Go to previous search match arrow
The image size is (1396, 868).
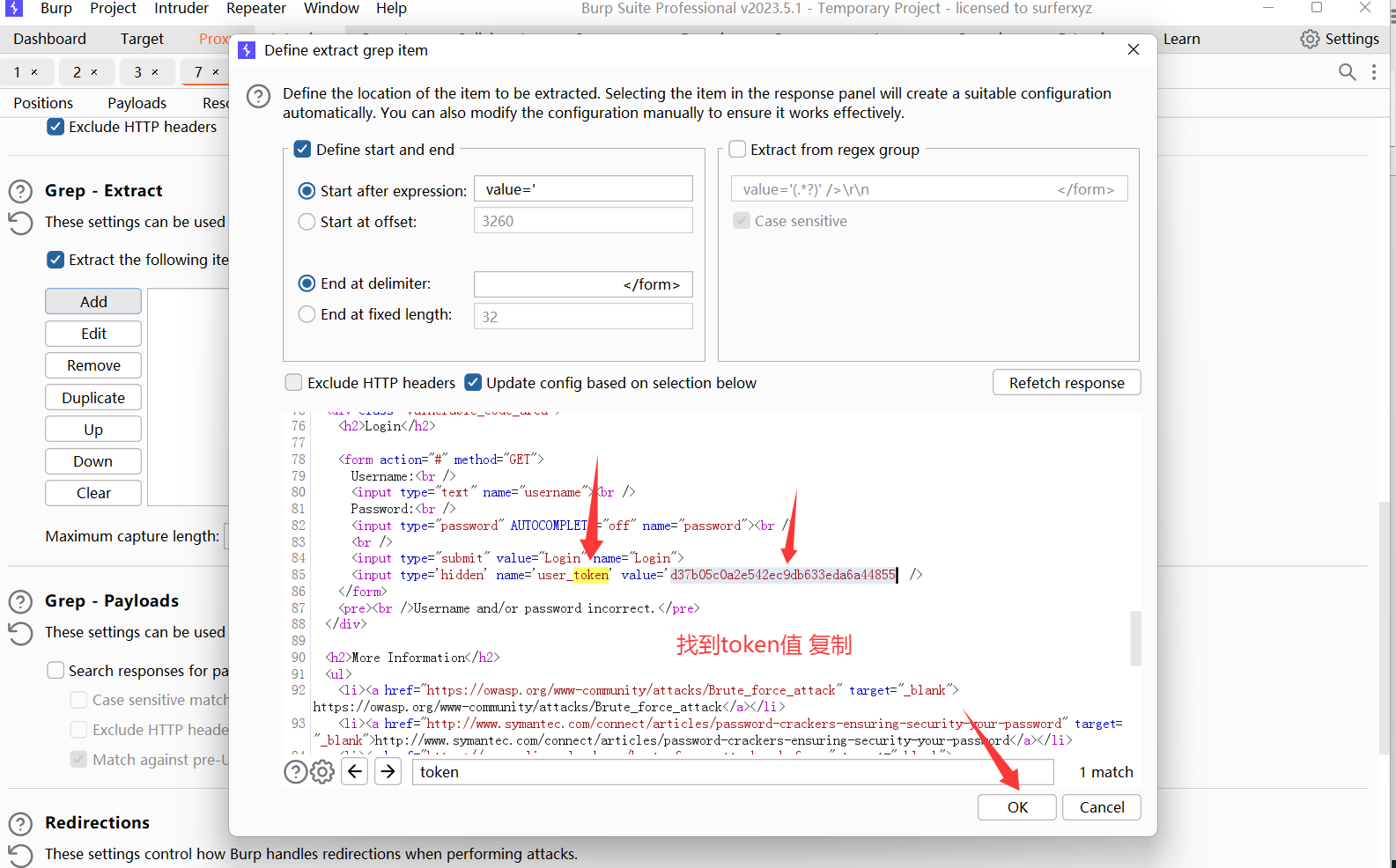click(x=355, y=772)
